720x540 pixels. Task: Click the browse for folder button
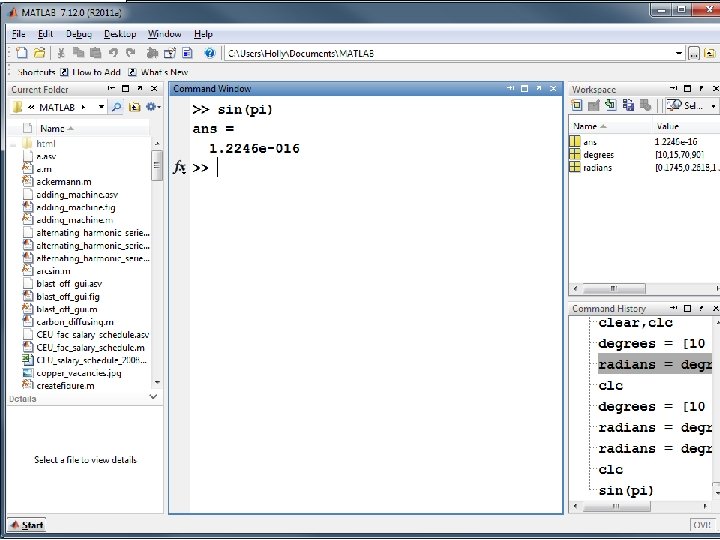tap(694, 54)
